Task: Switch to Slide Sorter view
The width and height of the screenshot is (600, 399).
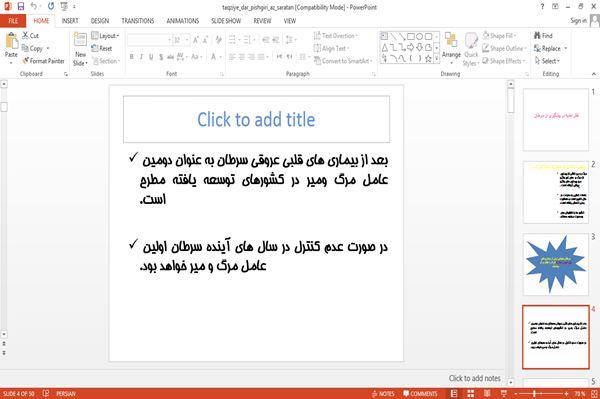Action: click(x=471, y=393)
